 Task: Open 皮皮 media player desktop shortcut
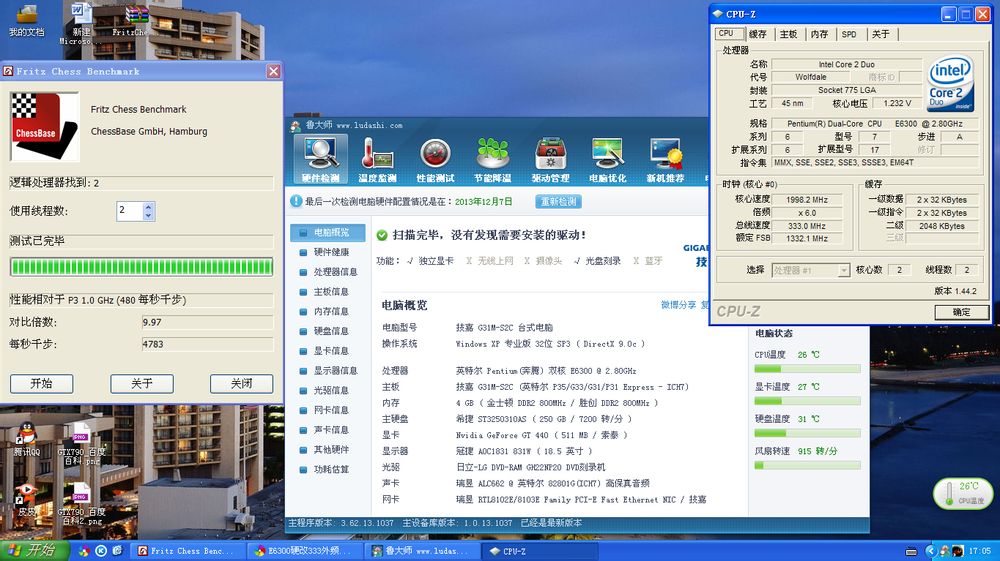[x=27, y=500]
